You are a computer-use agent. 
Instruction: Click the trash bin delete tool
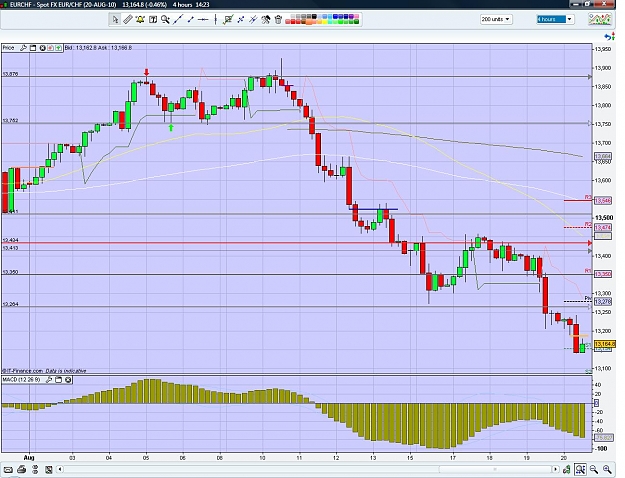click(x=278, y=19)
